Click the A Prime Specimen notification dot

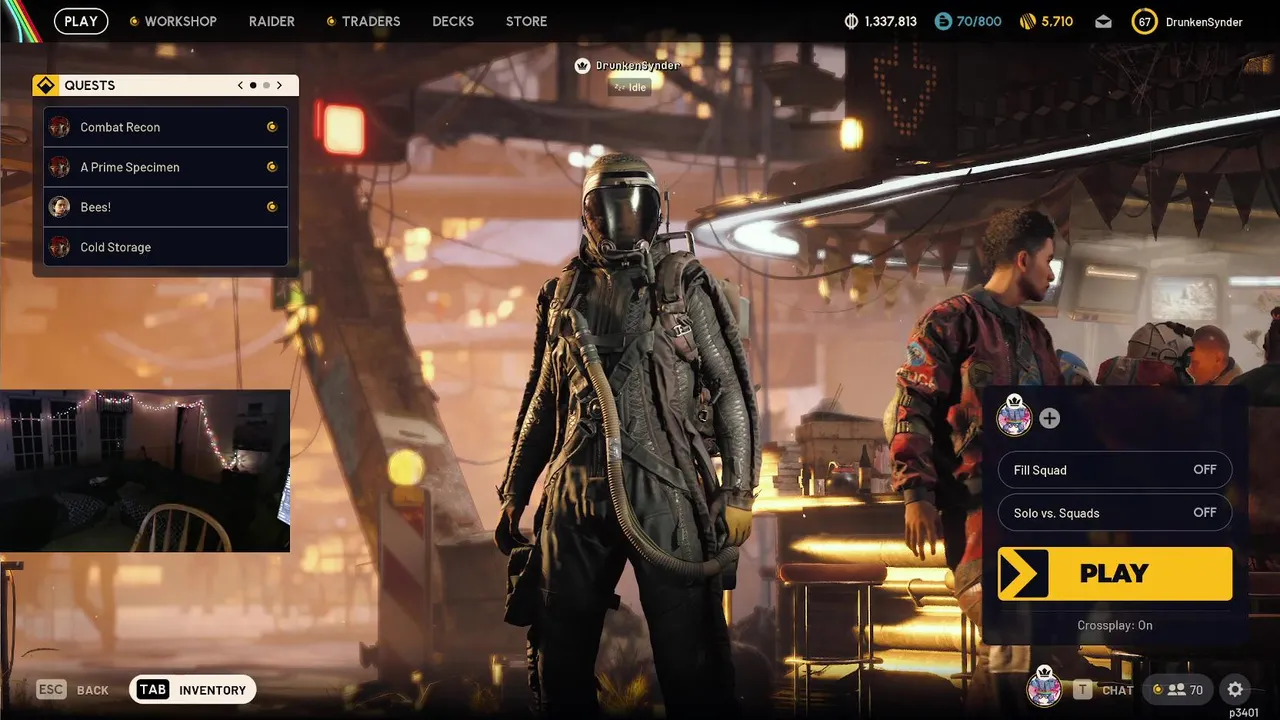click(271, 167)
